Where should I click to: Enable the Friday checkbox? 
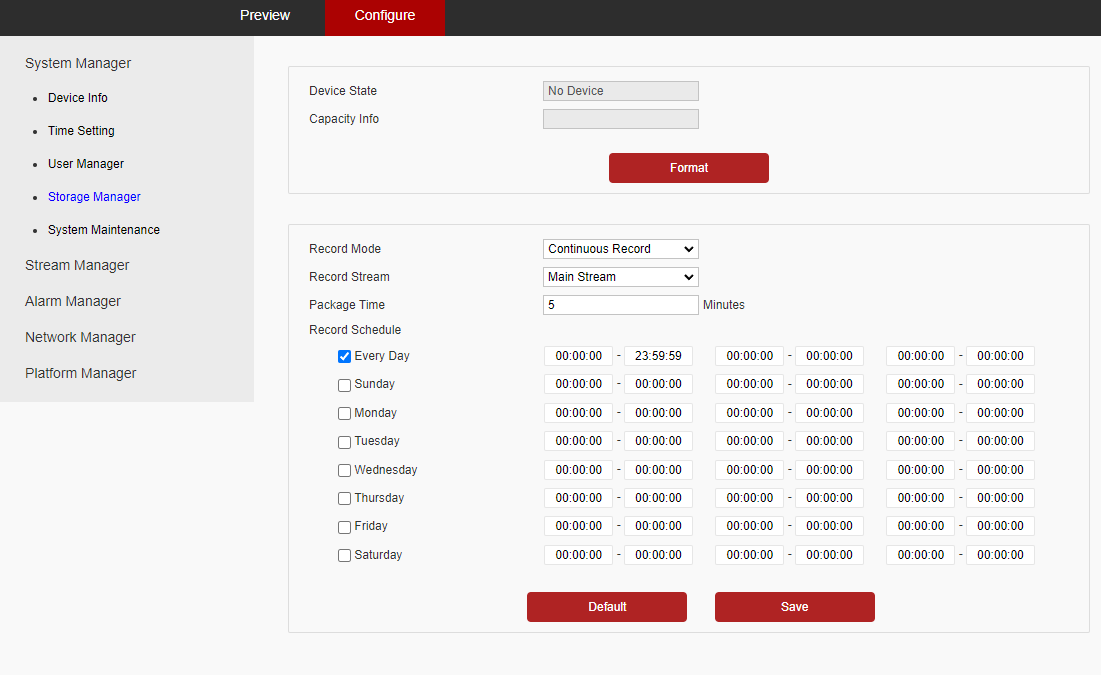(x=344, y=527)
